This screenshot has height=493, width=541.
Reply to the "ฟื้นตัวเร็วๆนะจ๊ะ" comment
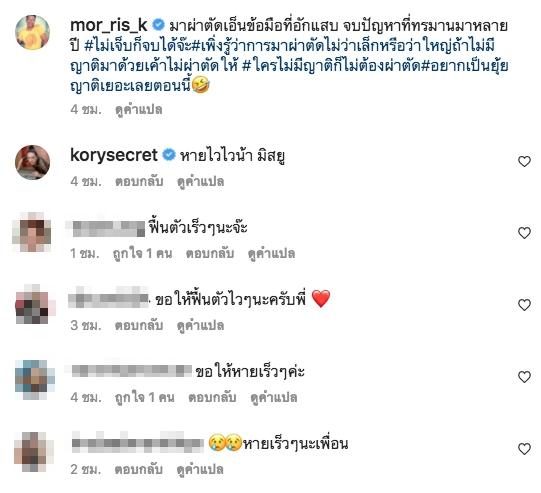pos(210,254)
